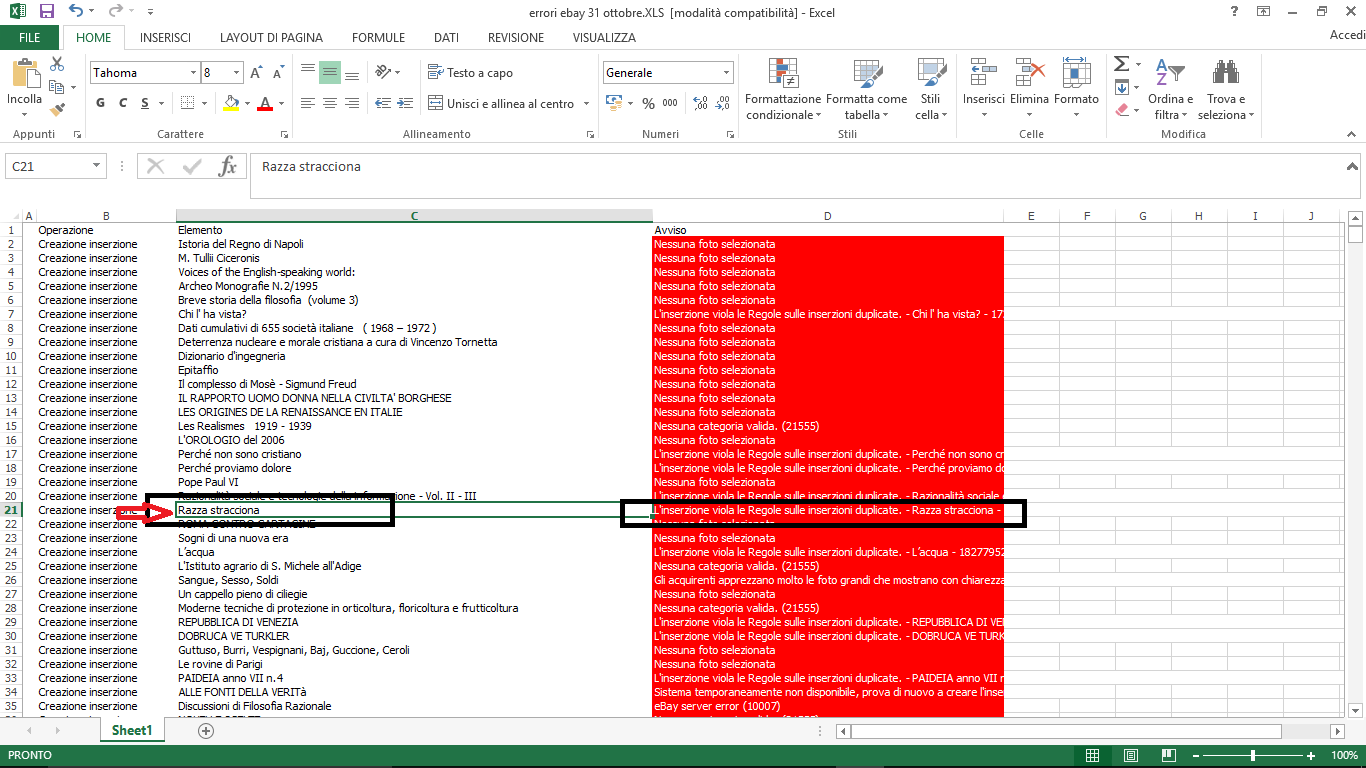The image size is (1366, 768).
Task: Click the Elimina cells button
Action: (1029, 89)
